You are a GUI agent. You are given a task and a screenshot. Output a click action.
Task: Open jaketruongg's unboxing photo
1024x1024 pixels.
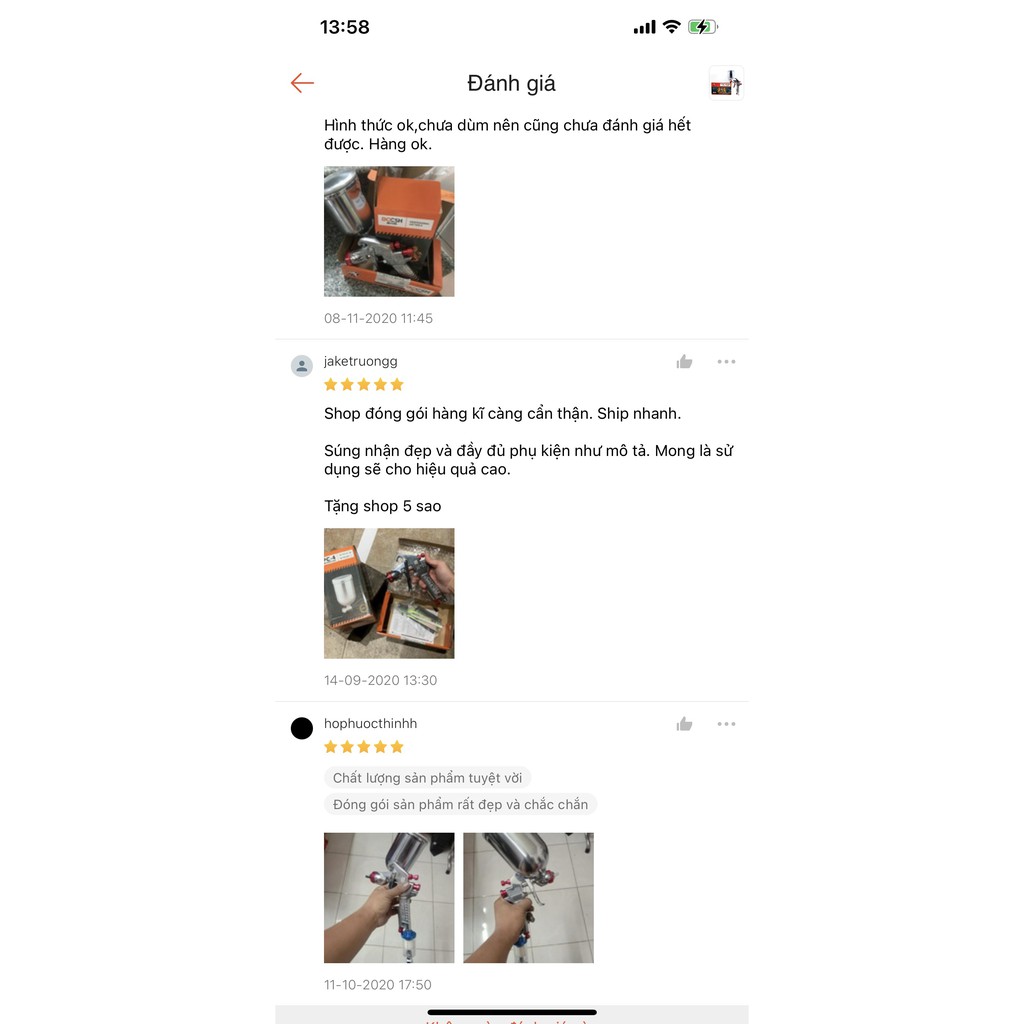point(389,593)
